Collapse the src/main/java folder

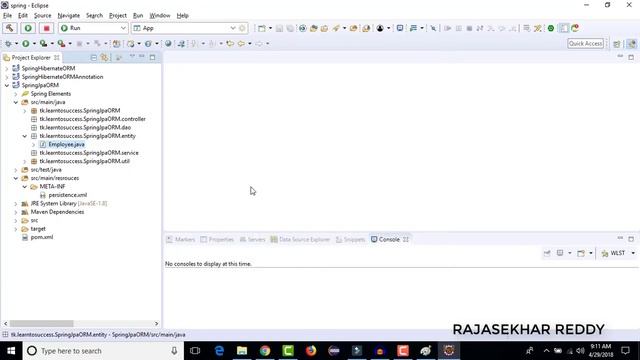pos(16,102)
